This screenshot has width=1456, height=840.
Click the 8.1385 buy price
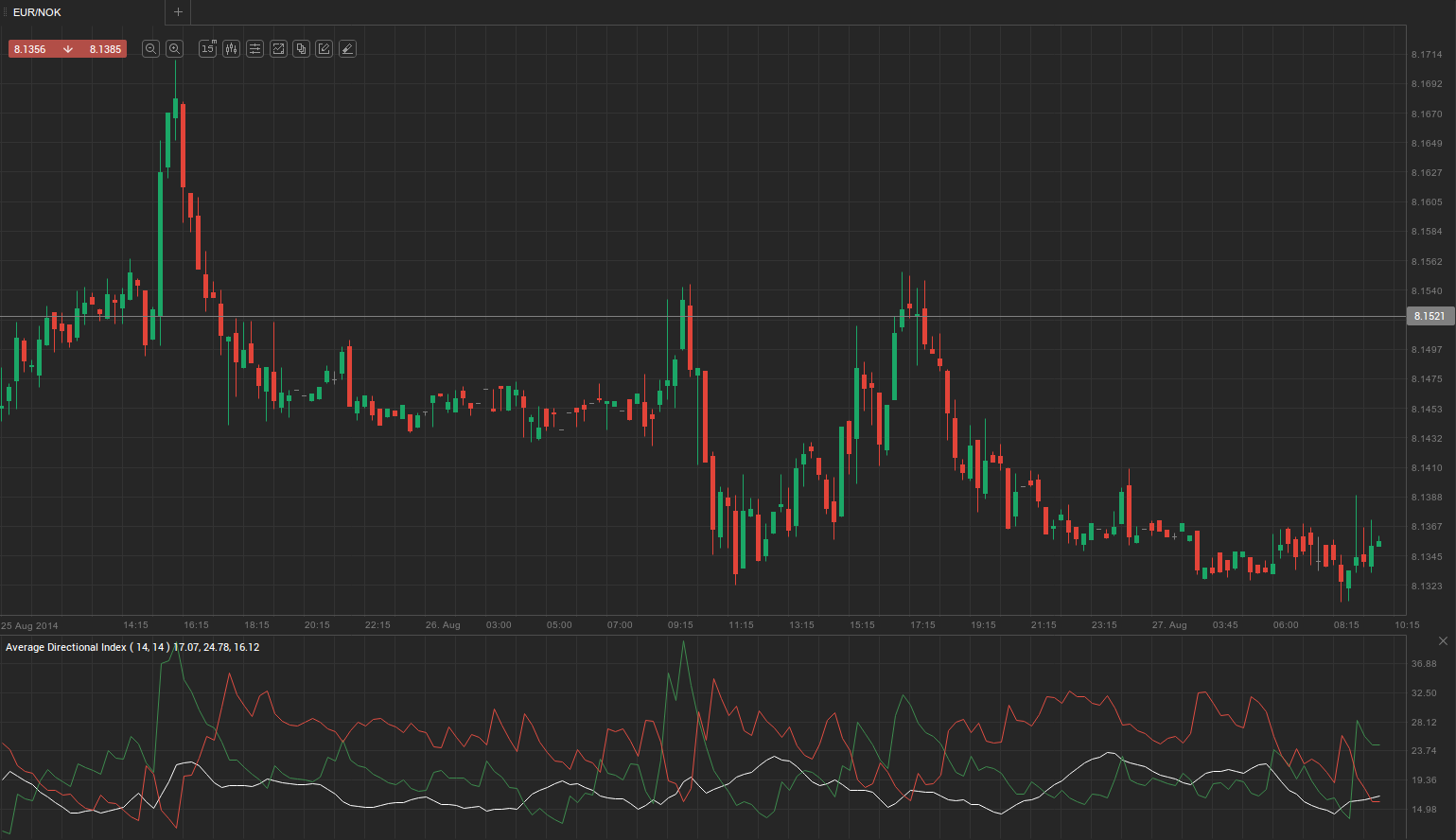[105, 49]
